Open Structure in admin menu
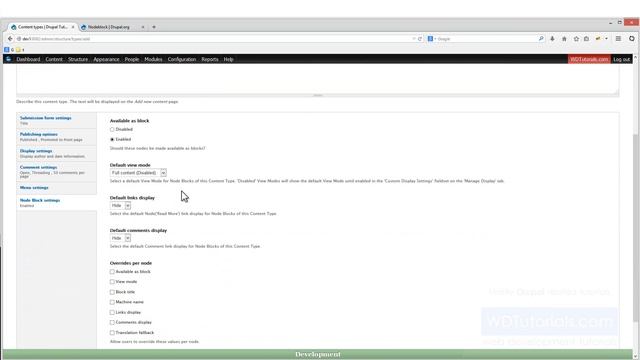The image size is (640, 360). coord(78,59)
